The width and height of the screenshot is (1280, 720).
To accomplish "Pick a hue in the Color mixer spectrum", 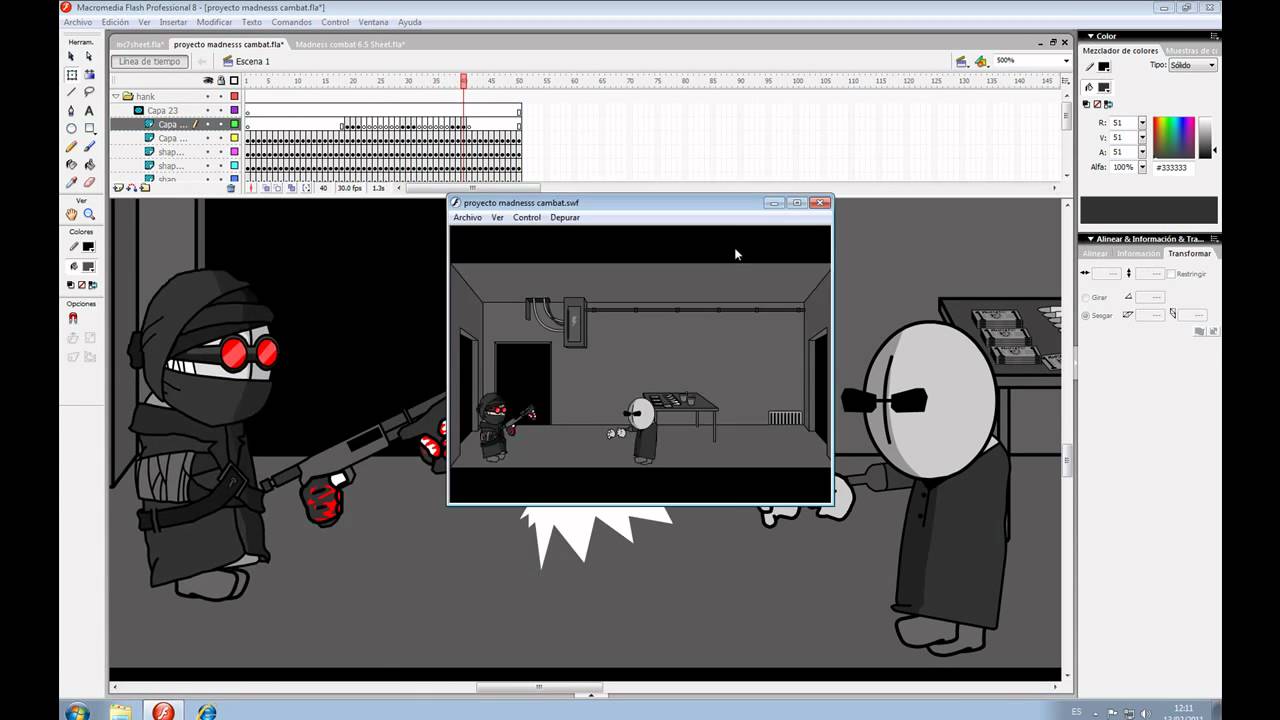I will pyautogui.click(x=1174, y=137).
